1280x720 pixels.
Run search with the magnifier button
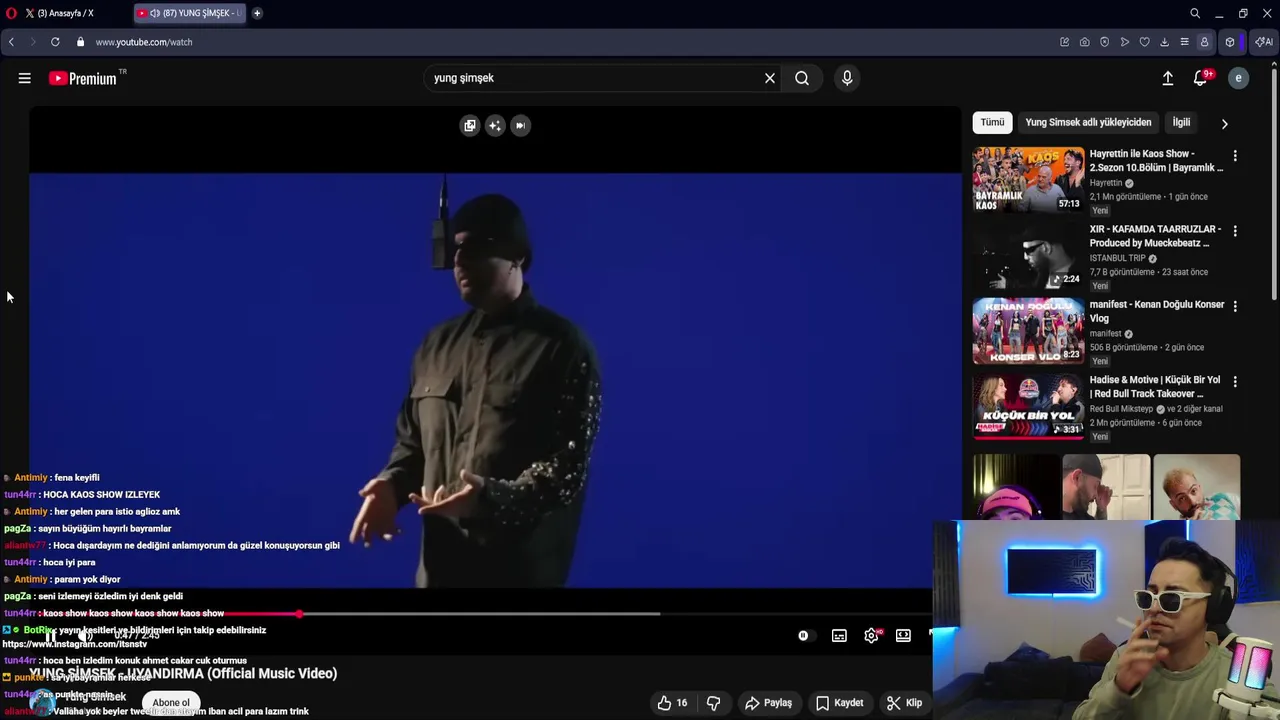click(x=802, y=78)
